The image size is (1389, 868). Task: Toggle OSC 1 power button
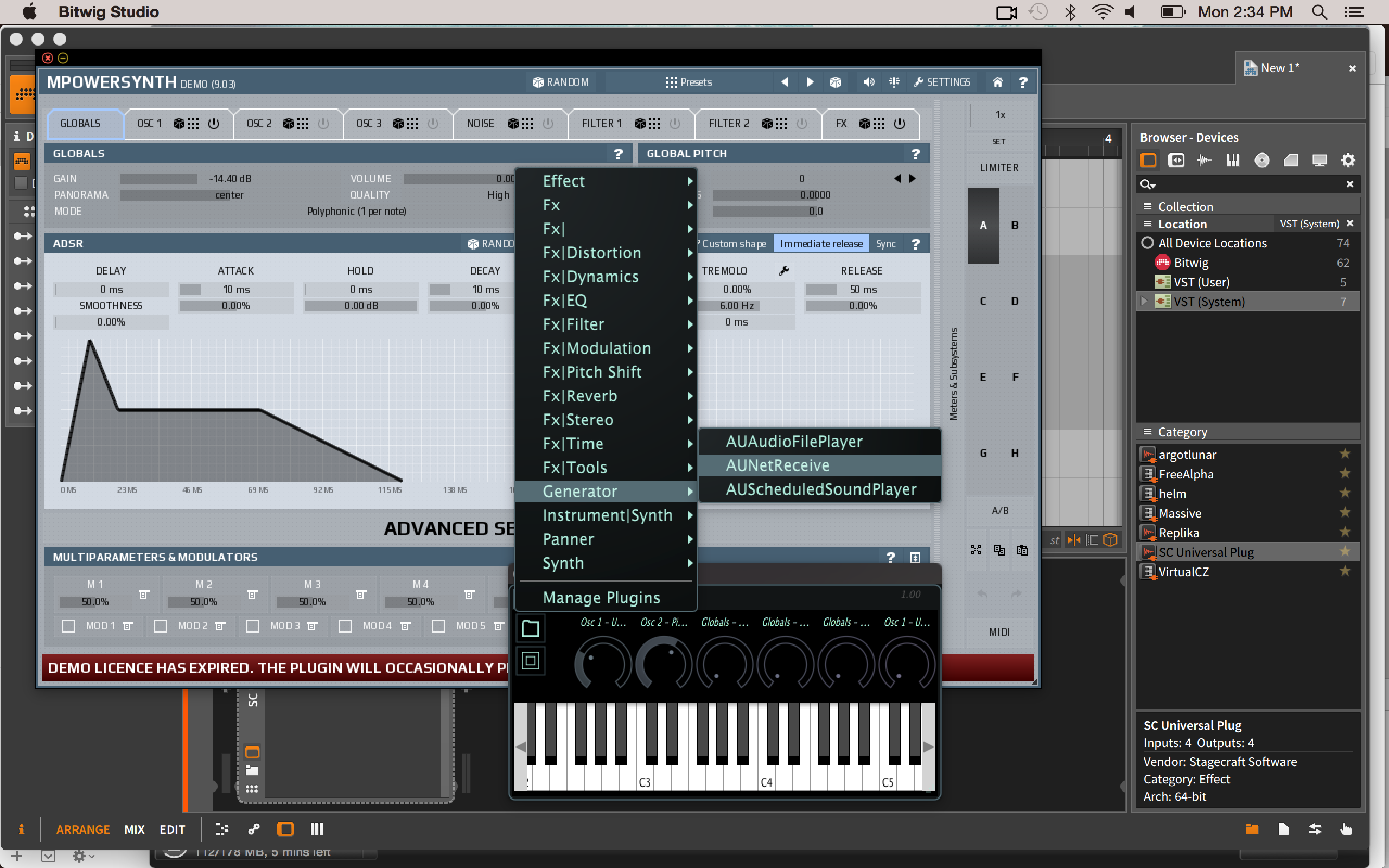214,124
